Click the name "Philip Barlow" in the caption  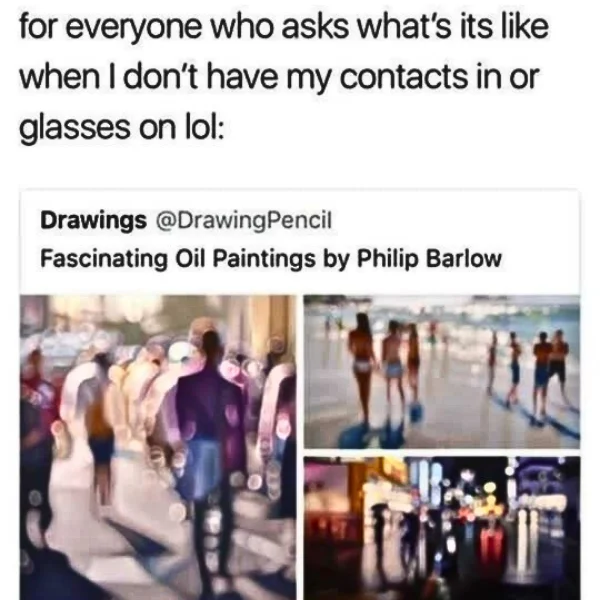[x=429, y=259]
